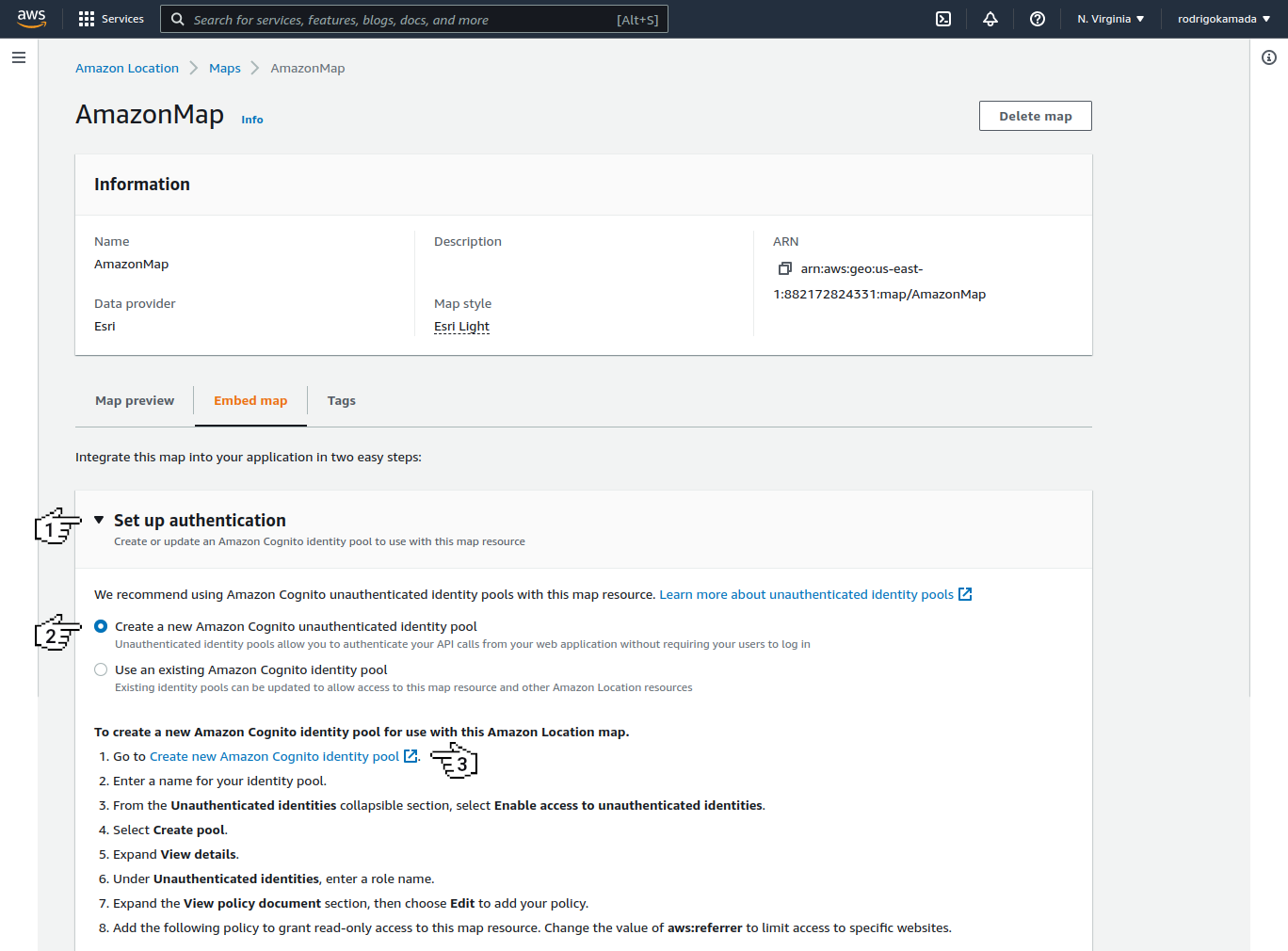Viewport: 1288px width, 951px height.
Task: Open the notifications bell
Action: (990, 19)
